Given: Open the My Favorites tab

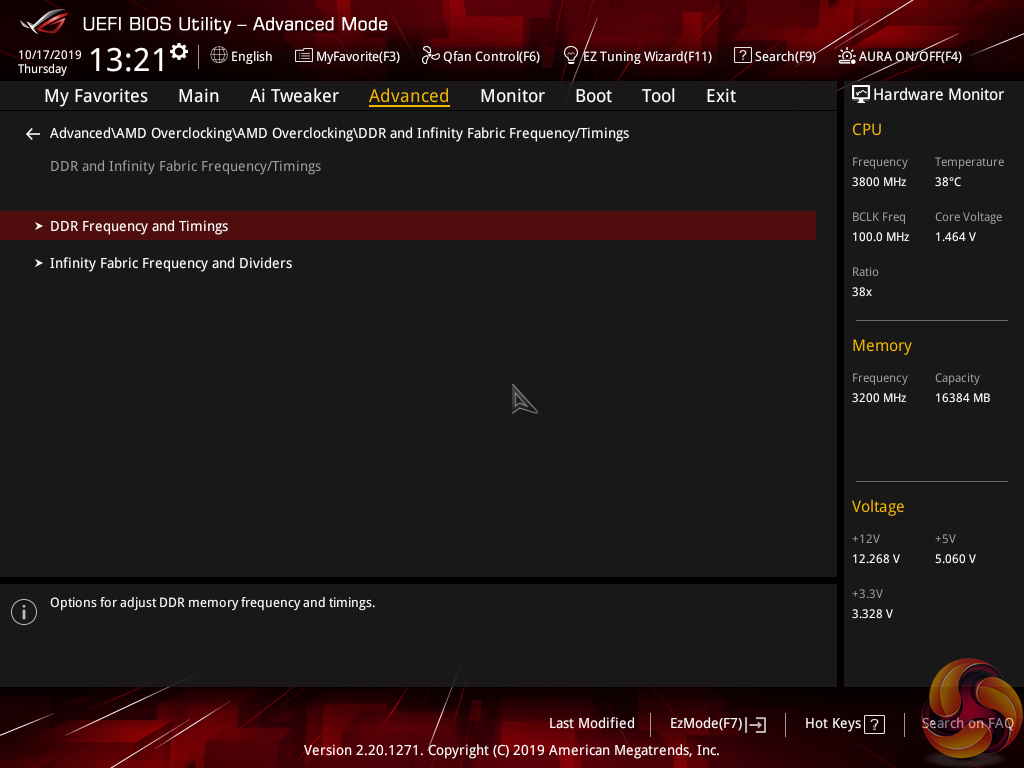Looking at the screenshot, I should [96, 96].
